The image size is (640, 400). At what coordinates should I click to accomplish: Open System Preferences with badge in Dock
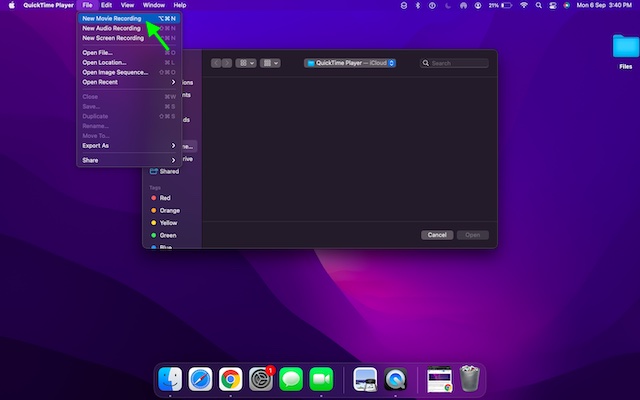point(260,379)
